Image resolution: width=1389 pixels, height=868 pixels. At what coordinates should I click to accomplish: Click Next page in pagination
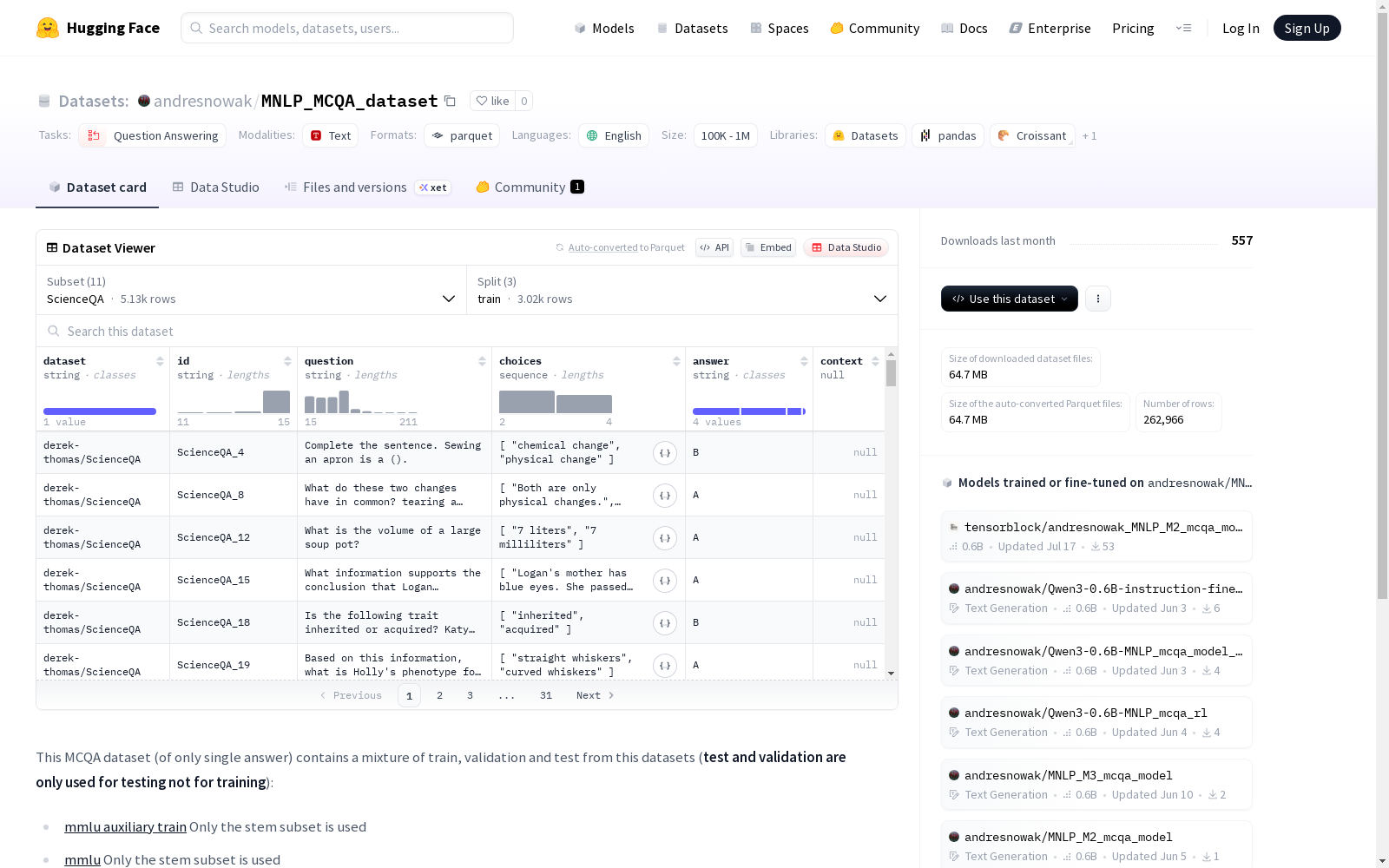pos(596,695)
